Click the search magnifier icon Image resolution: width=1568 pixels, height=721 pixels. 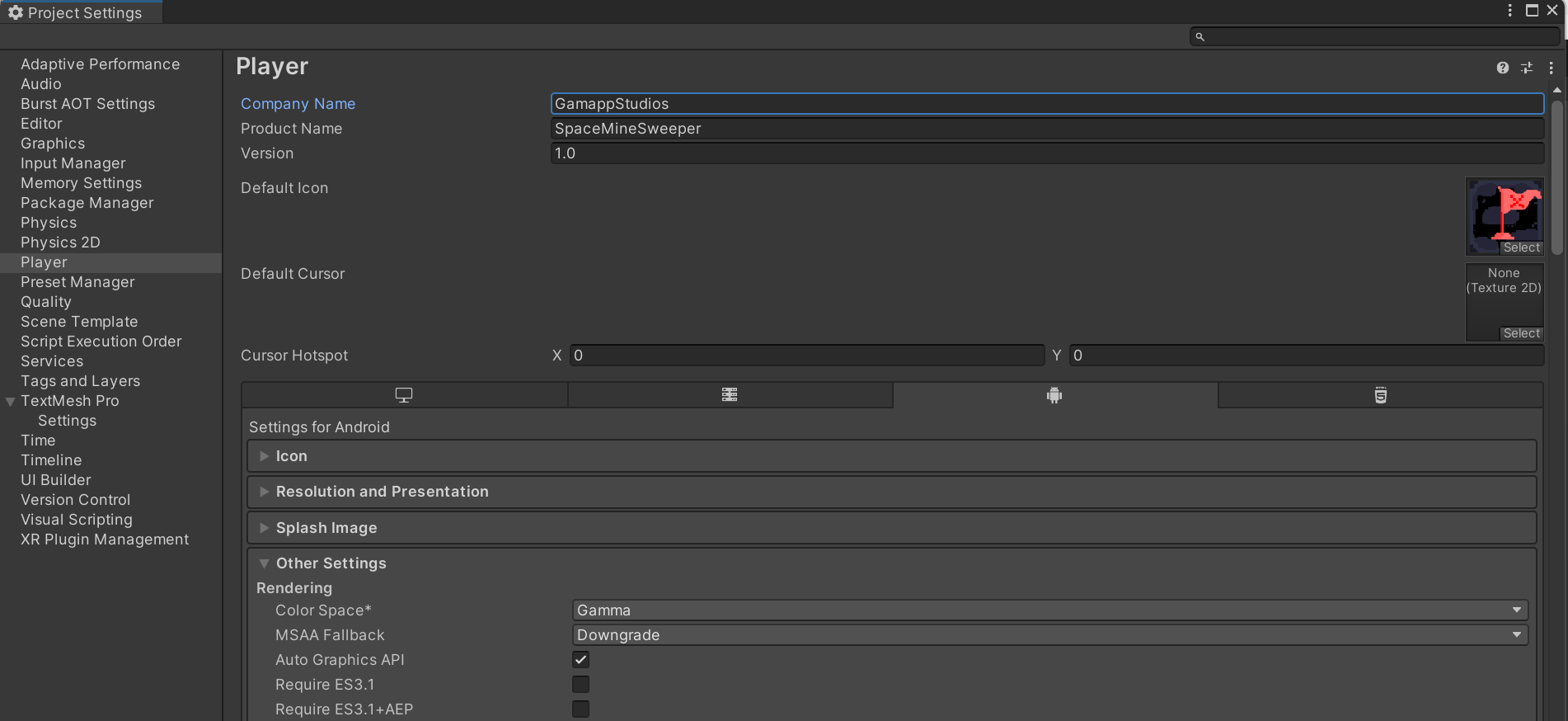pos(1200,36)
